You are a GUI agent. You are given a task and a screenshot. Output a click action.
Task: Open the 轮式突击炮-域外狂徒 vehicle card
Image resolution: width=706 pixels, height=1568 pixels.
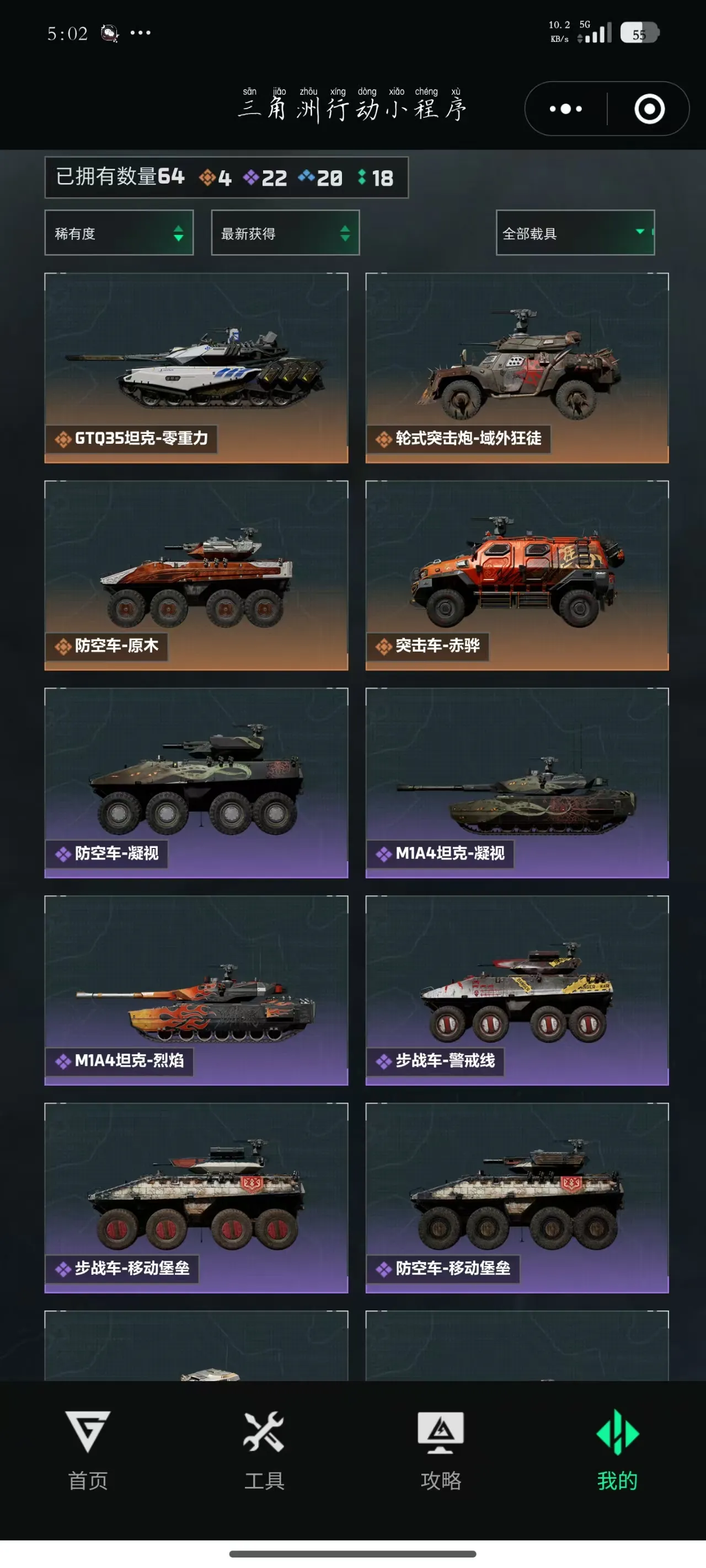click(517, 368)
